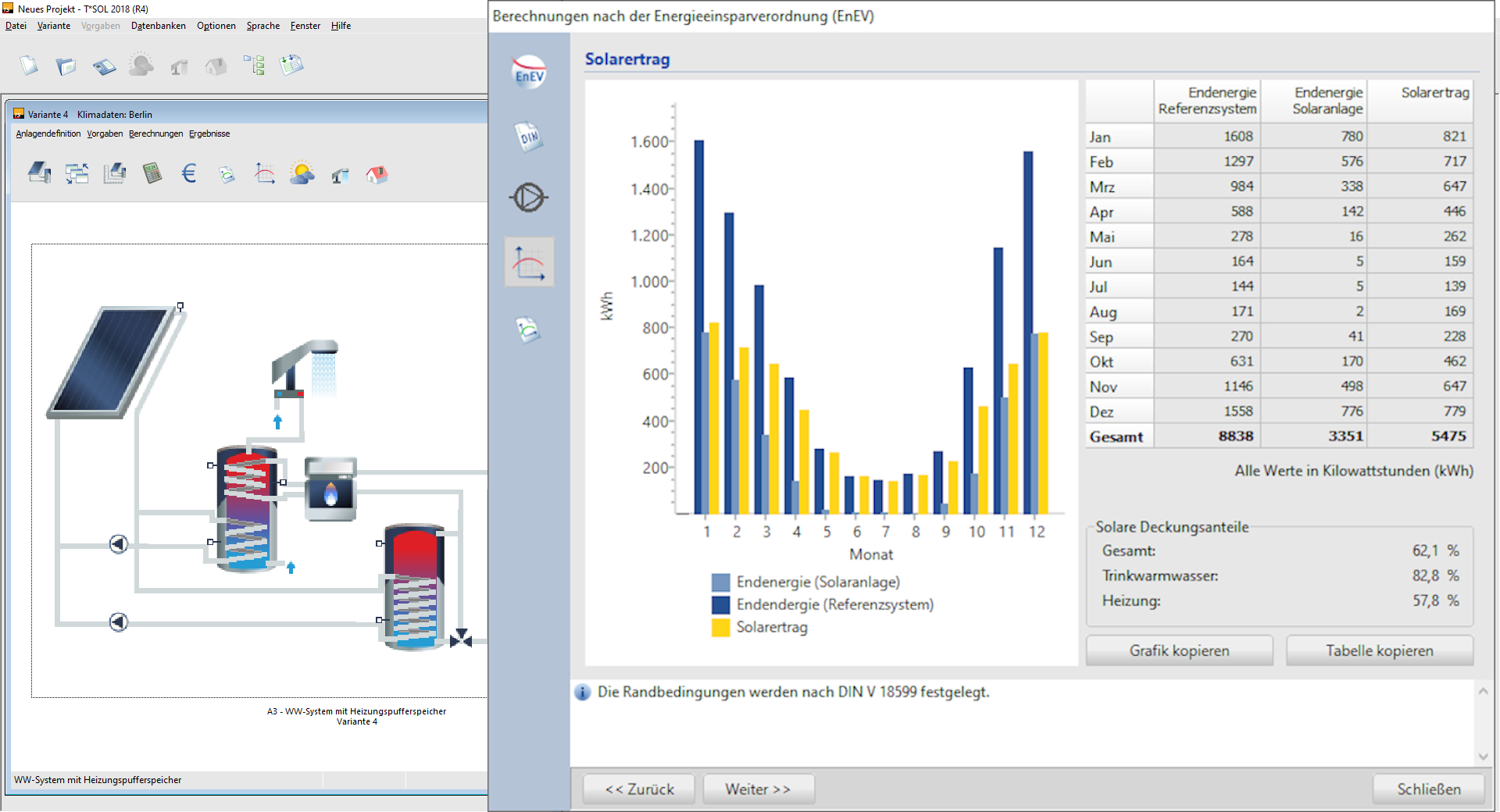Viewport: 1500px width, 812px height.
Task: Open the Berechnungen menu in Variante 4 window
Action: click(156, 134)
